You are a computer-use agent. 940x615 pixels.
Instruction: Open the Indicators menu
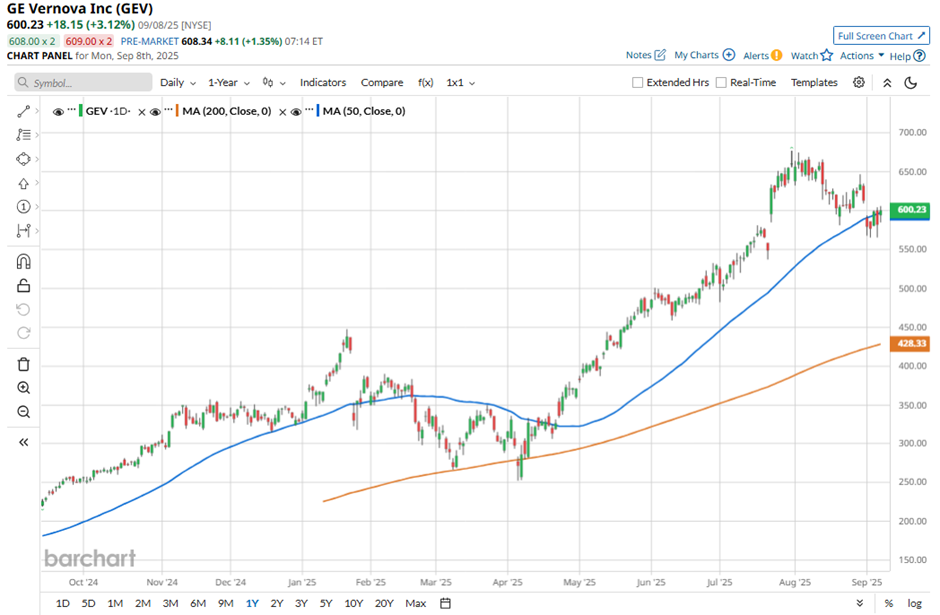point(323,83)
